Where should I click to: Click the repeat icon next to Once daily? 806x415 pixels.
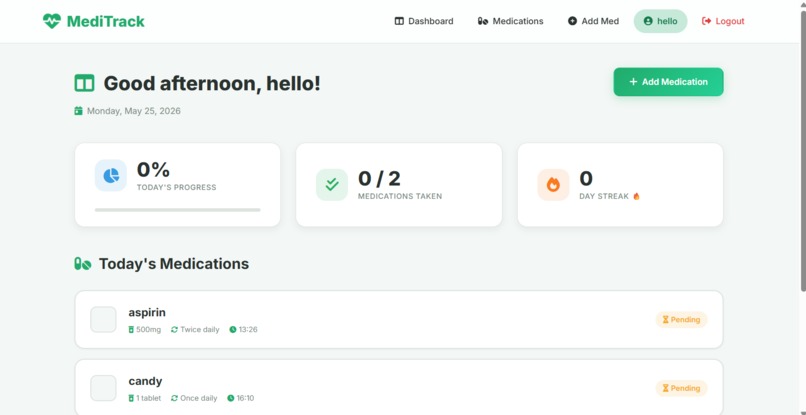[174, 398]
